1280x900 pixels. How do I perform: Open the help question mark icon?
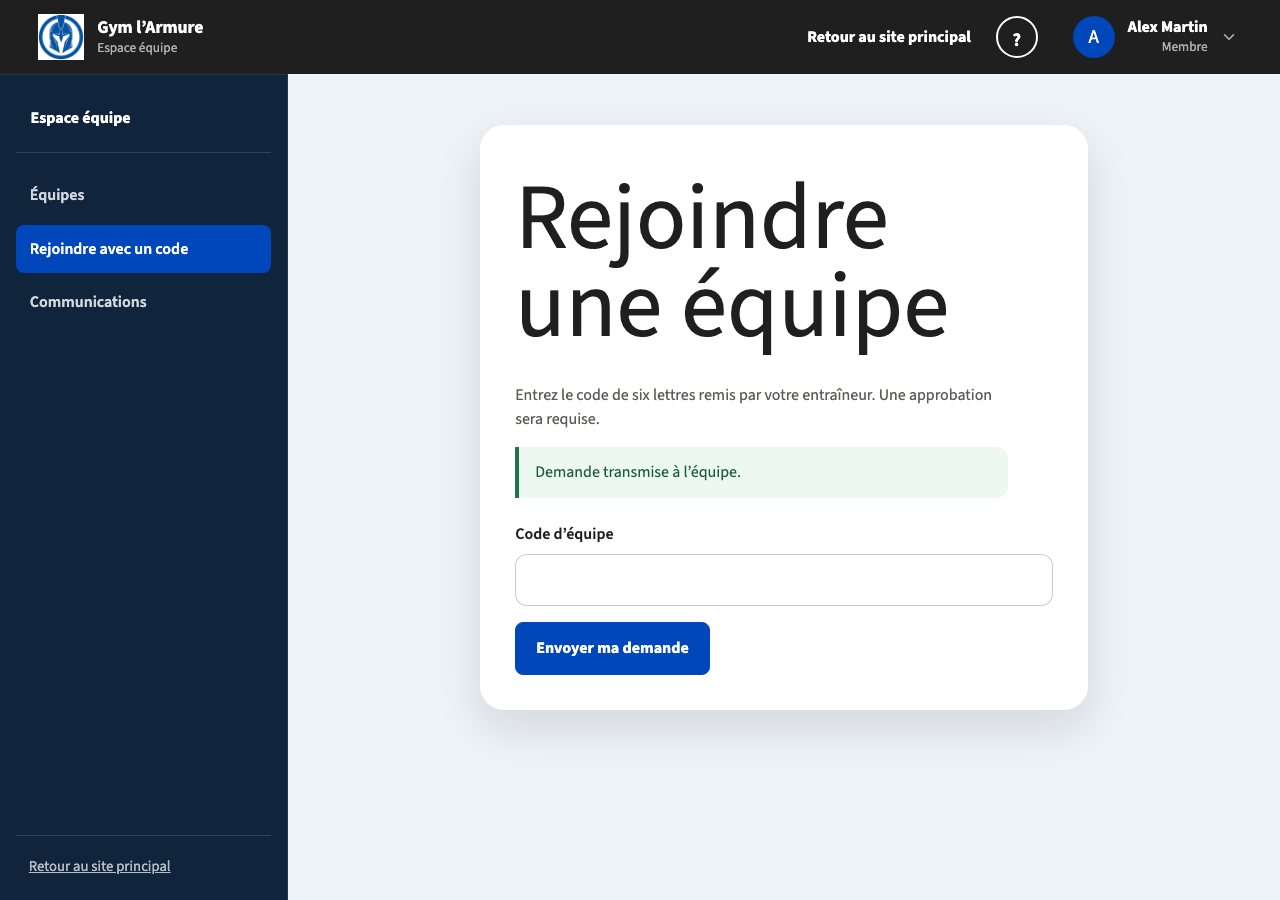1017,37
